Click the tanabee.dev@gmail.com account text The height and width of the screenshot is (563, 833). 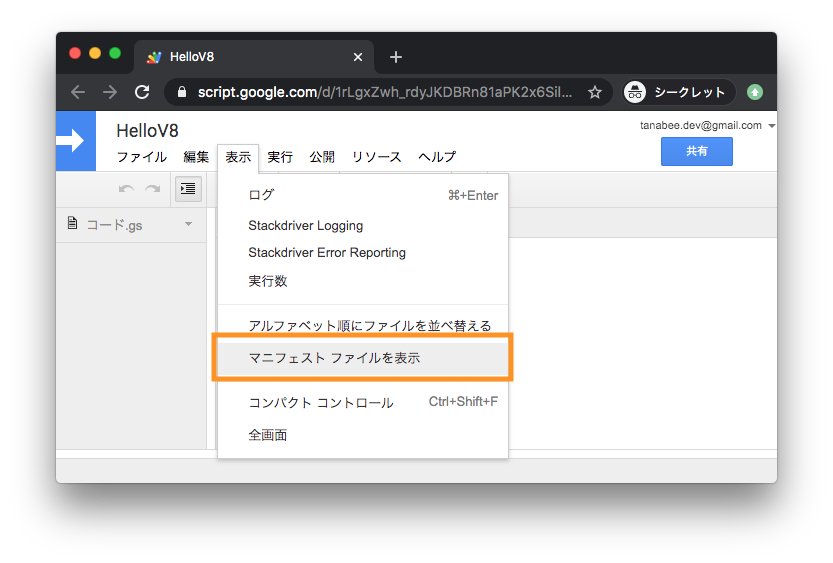pyautogui.click(x=701, y=125)
